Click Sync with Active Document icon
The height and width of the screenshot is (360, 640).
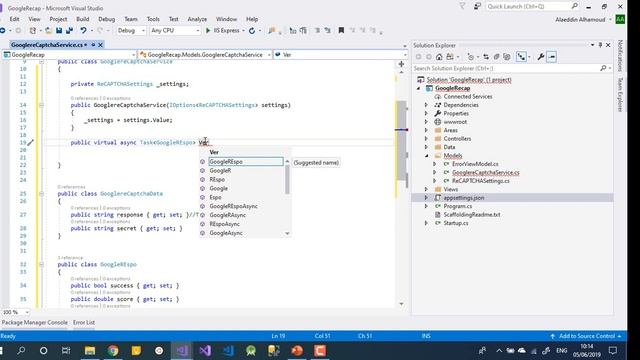486,57
